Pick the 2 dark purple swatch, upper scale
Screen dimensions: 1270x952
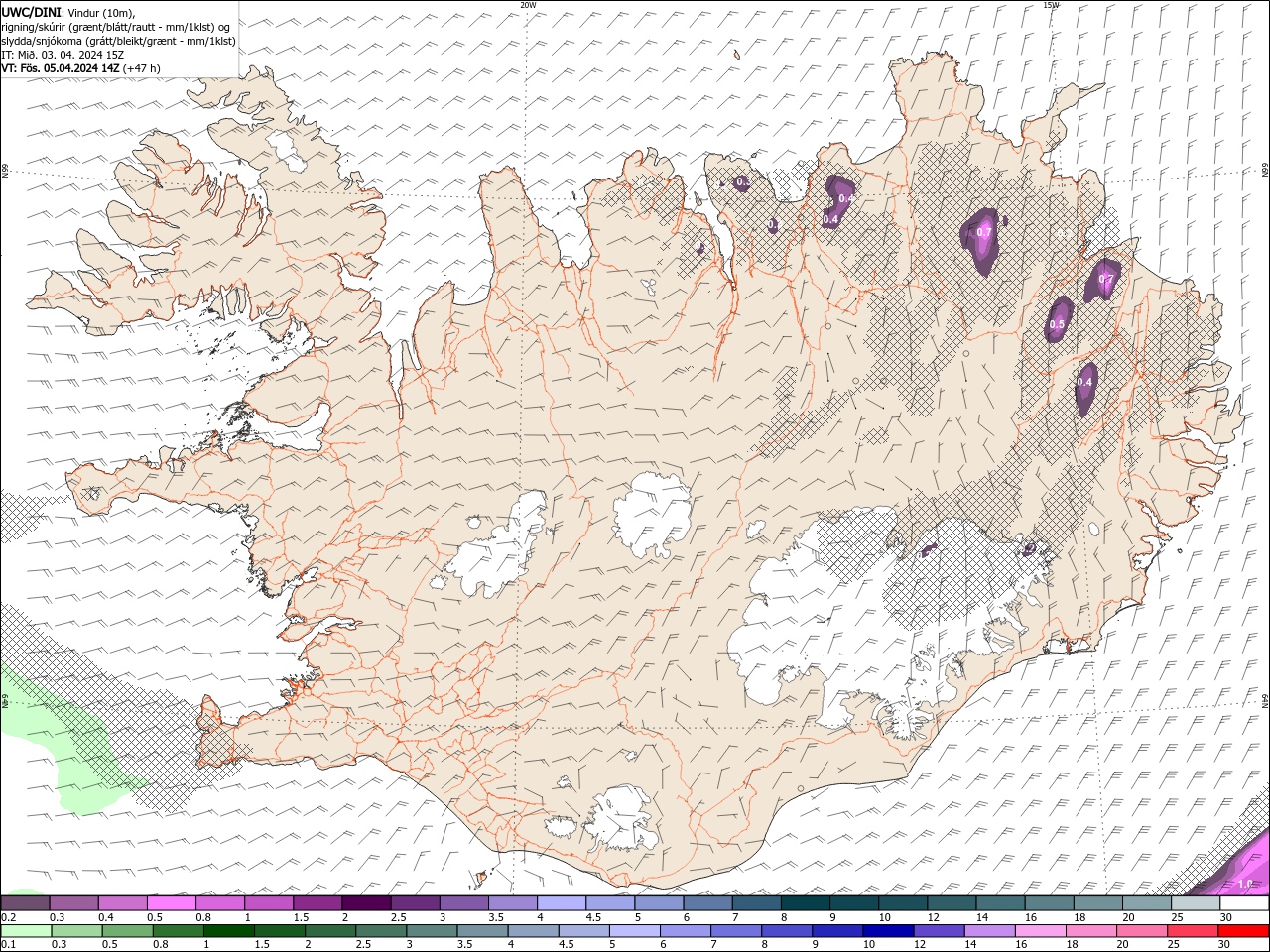coord(366,903)
